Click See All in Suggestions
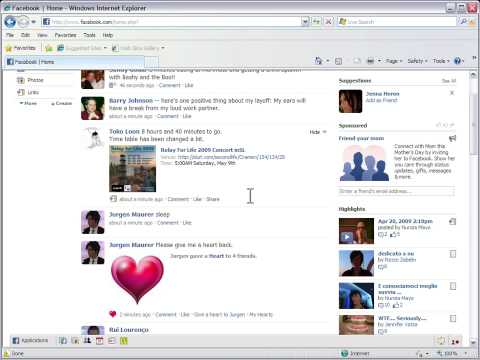This screenshot has height=360, width=480. (x=449, y=81)
